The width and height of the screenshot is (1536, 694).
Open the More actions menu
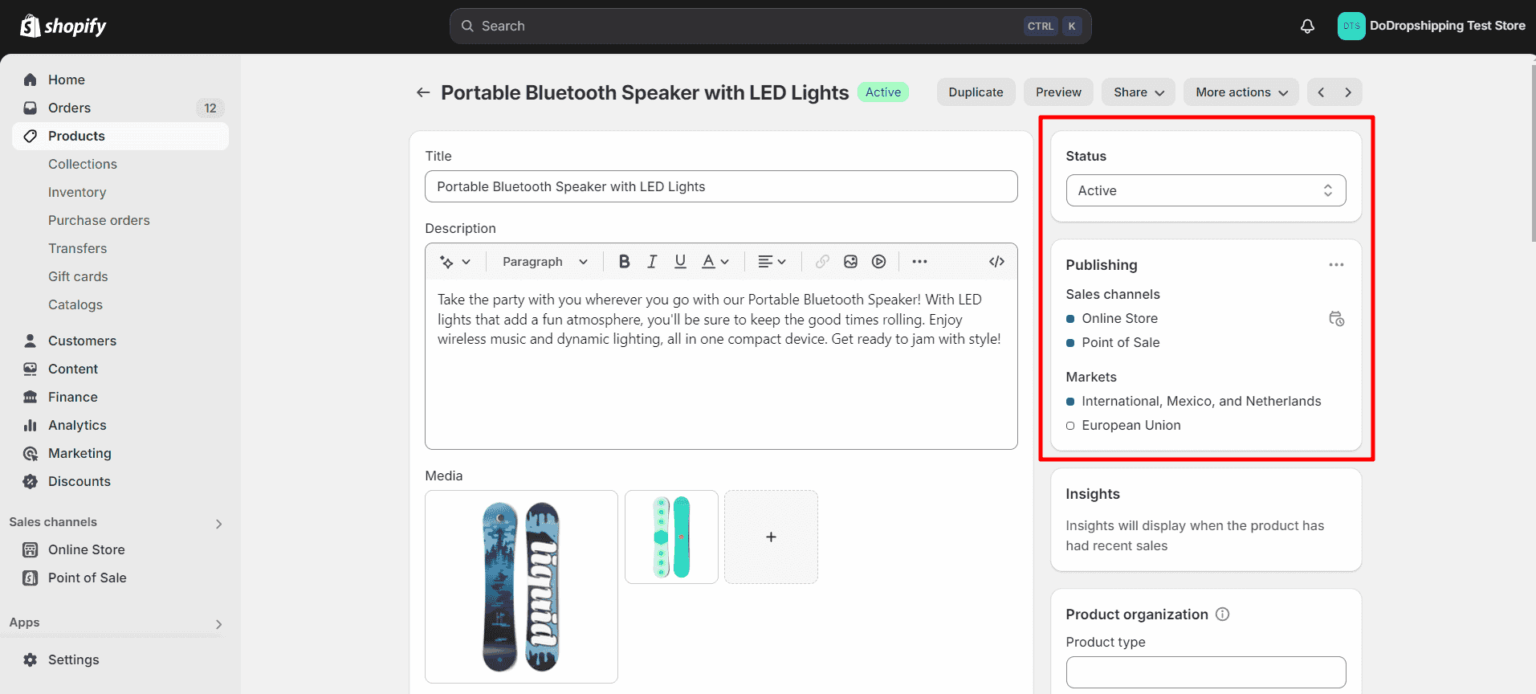1240,91
